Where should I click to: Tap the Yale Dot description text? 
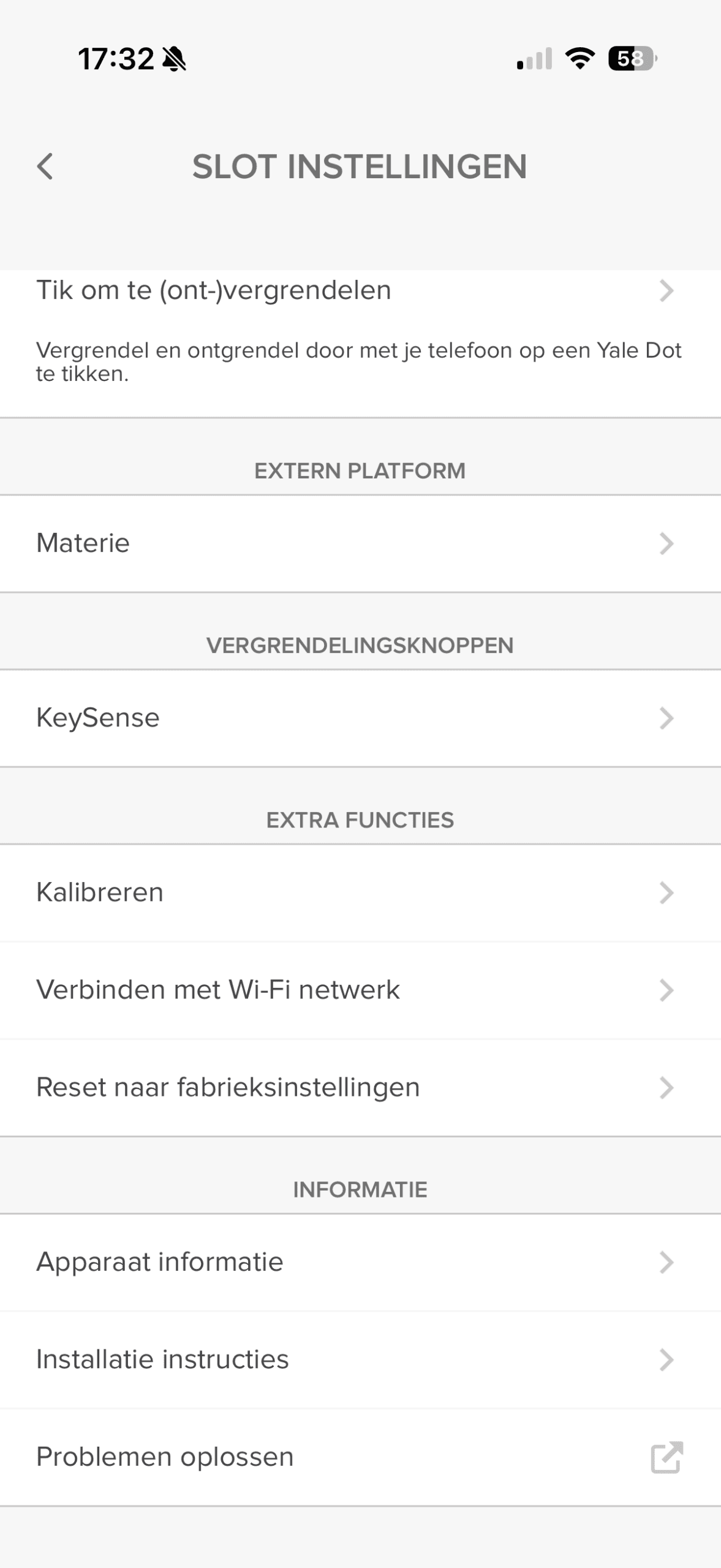tap(358, 361)
